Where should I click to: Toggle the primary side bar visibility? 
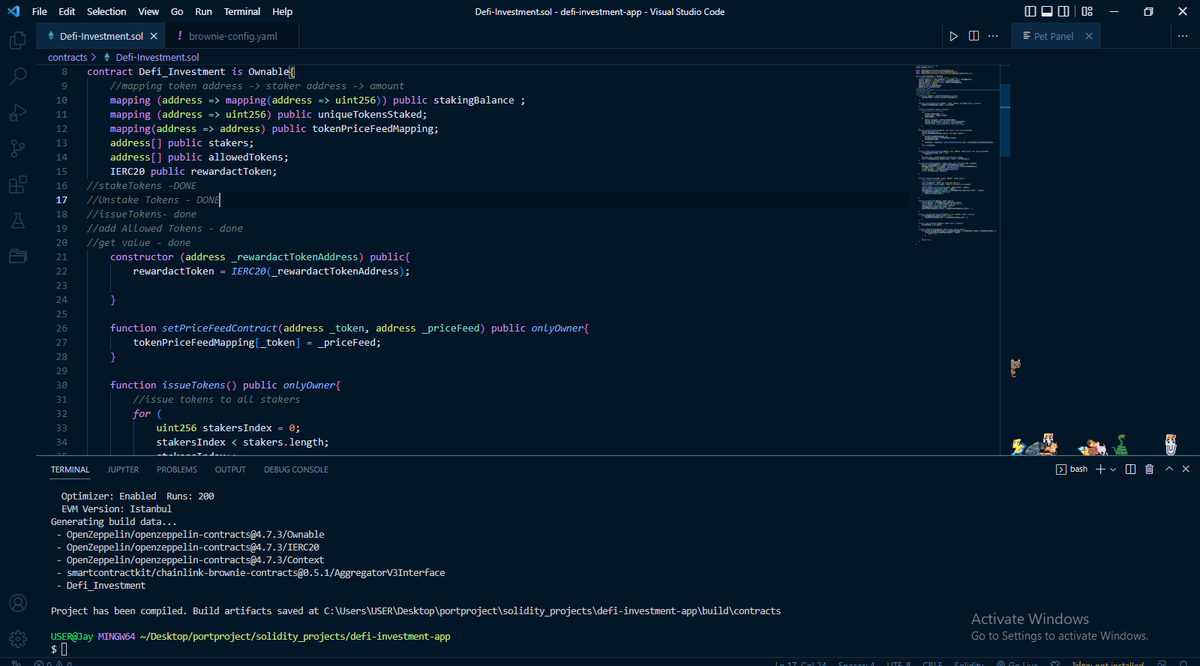(1031, 11)
